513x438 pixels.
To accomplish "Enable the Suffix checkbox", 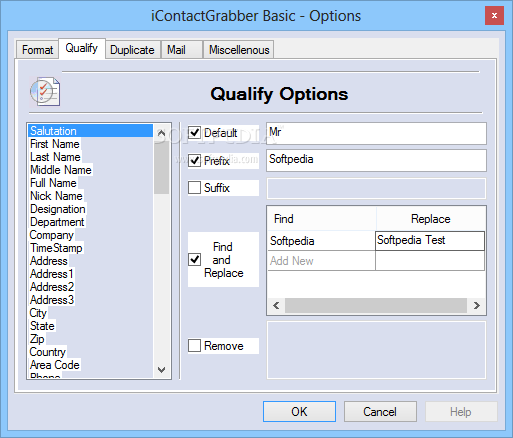I will 194,188.
